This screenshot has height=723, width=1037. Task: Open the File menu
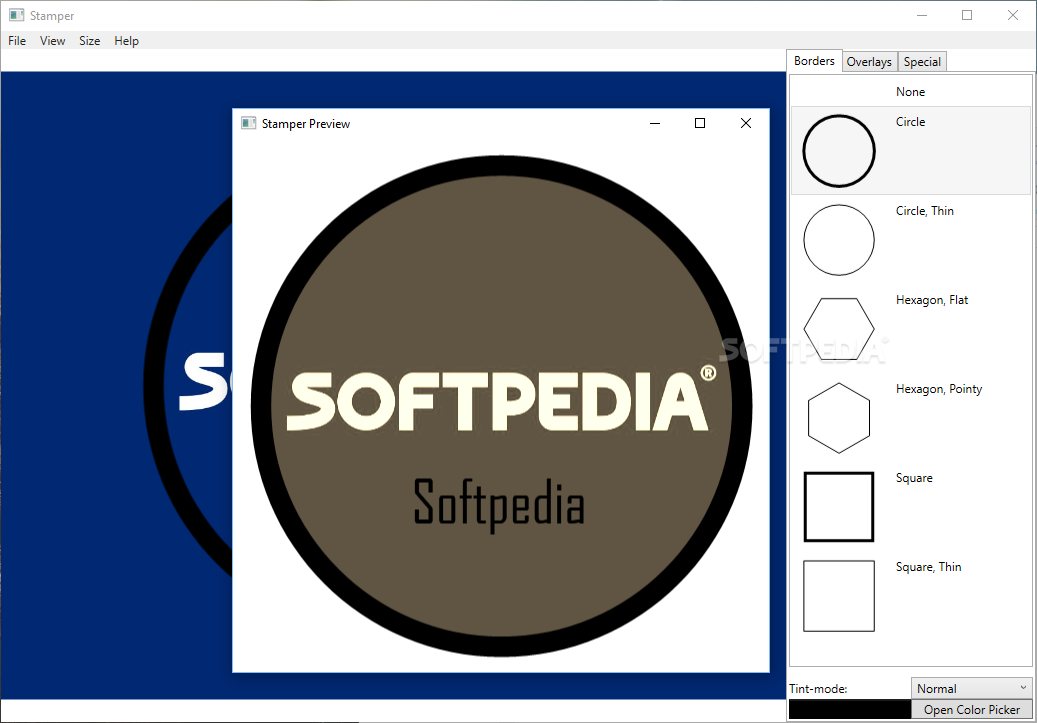pos(17,41)
